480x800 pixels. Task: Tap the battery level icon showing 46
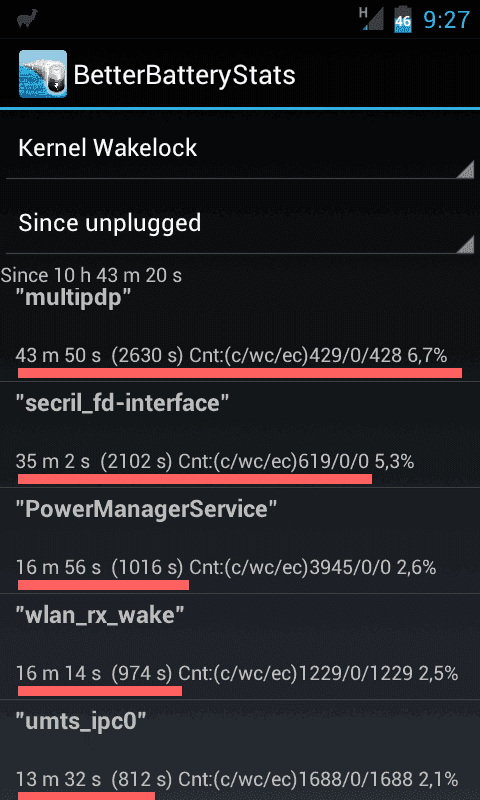coord(402,20)
